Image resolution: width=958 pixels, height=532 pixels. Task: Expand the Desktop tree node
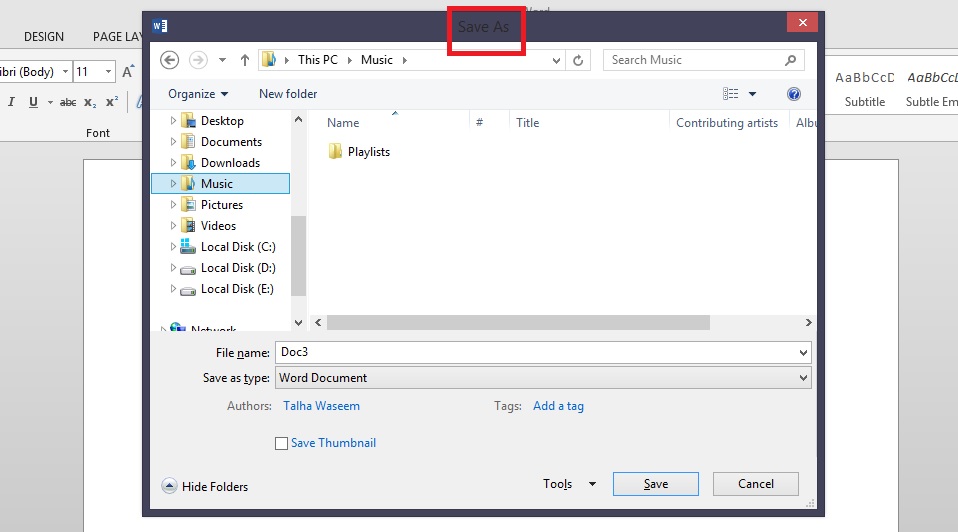tap(173, 121)
